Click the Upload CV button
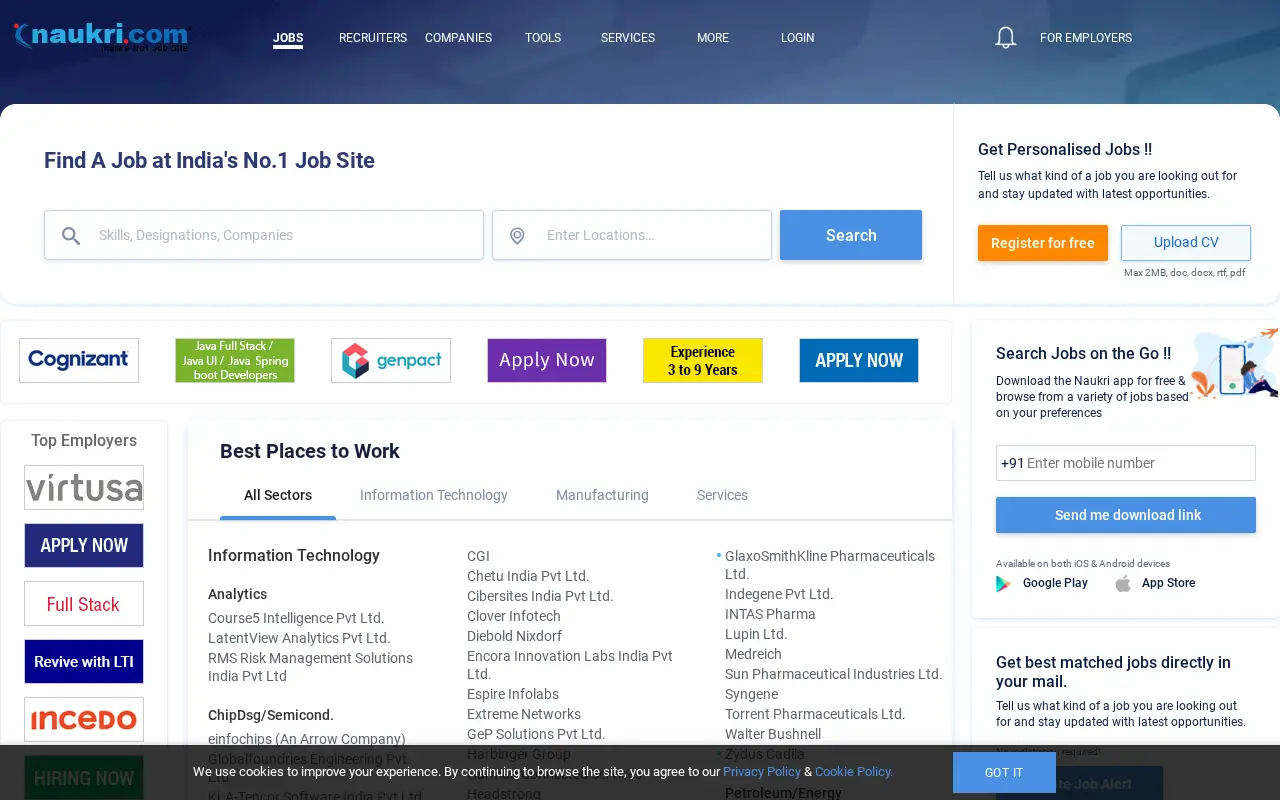The height and width of the screenshot is (800, 1280). point(1186,243)
